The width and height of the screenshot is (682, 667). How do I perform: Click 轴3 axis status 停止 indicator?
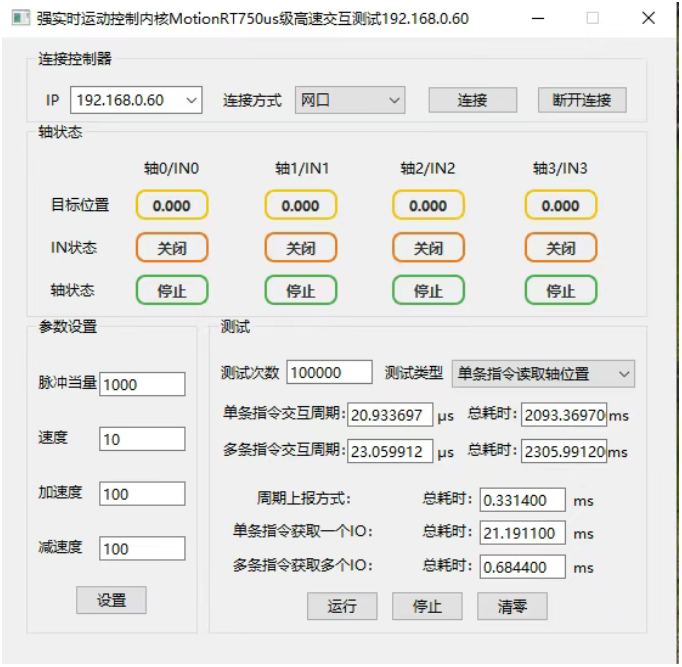pyautogui.click(x=561, y=290)
